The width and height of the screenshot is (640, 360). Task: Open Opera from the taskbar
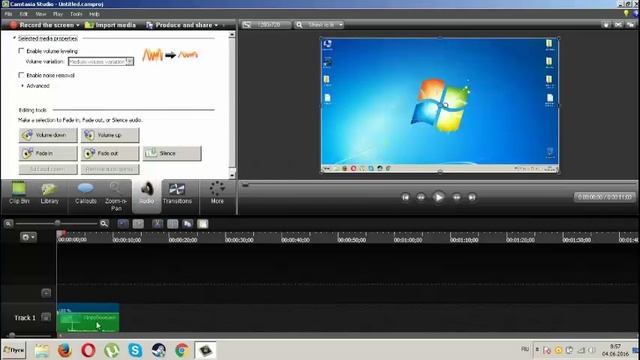pos(88,350)
